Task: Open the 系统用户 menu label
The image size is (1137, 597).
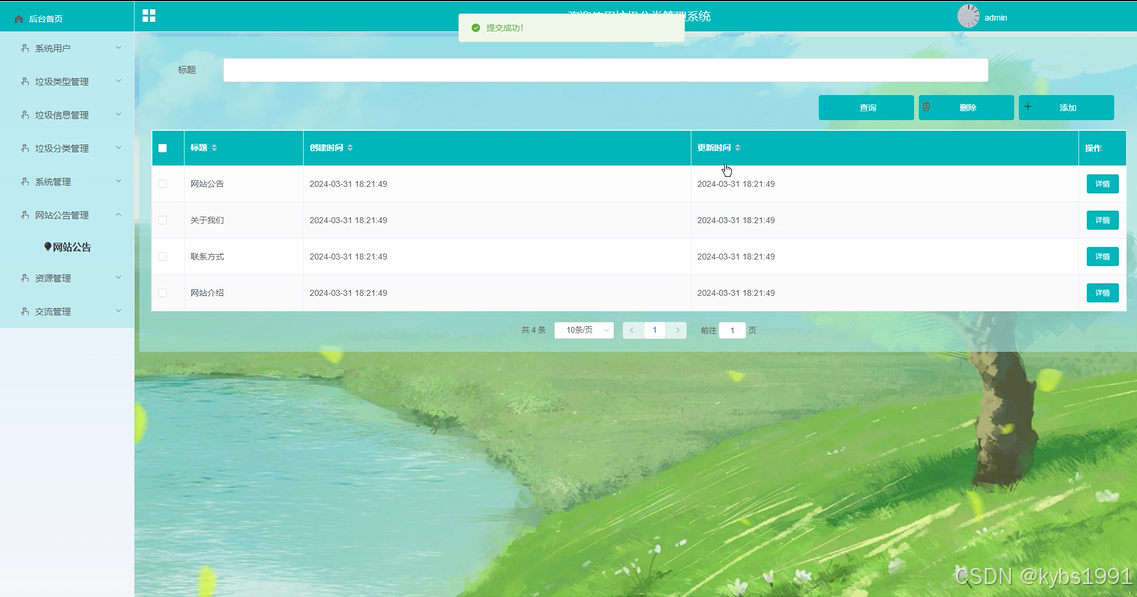Action: pos(53,48)
